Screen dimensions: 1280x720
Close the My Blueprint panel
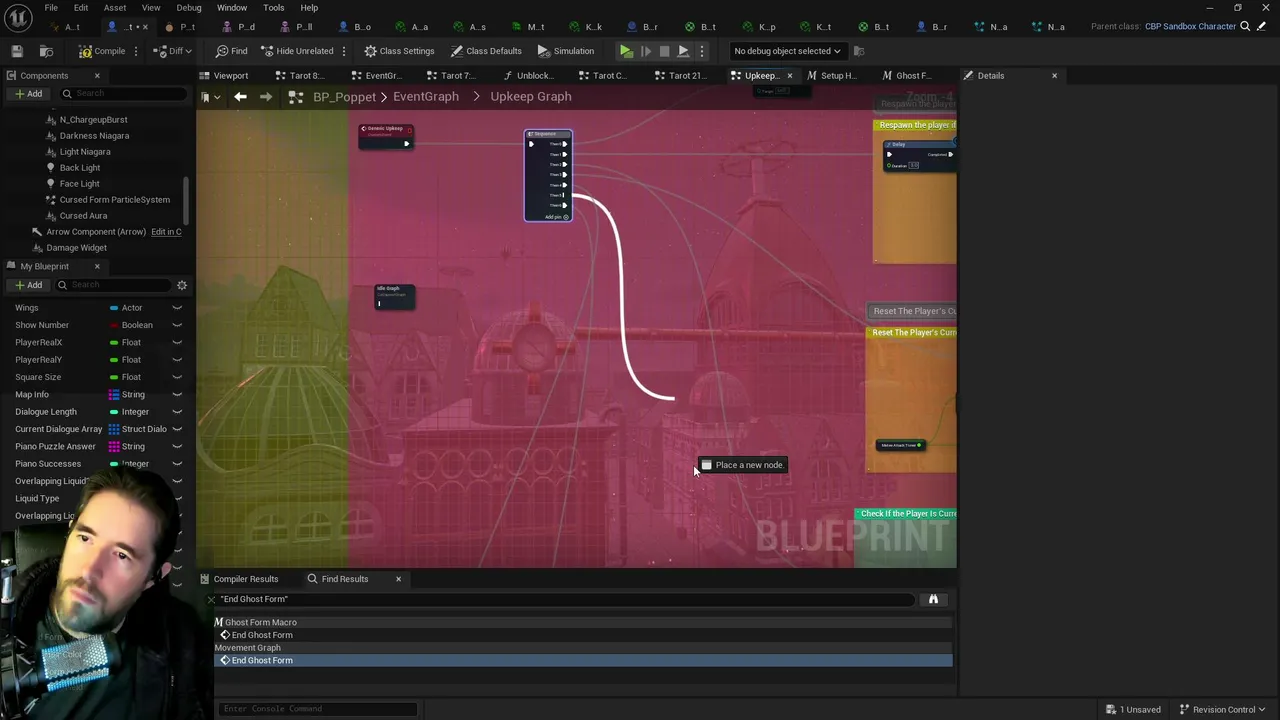pyautogui.click(x=97, y=266)
